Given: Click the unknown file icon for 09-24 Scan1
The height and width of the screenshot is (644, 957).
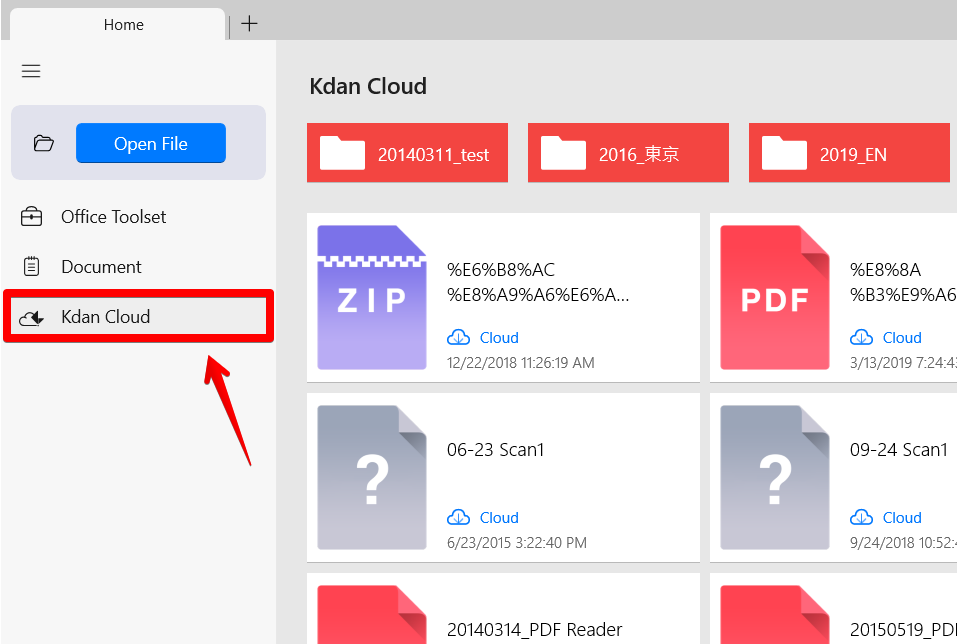Looking at the screenshot, I should pyautogui.click(x=775, y=477).
